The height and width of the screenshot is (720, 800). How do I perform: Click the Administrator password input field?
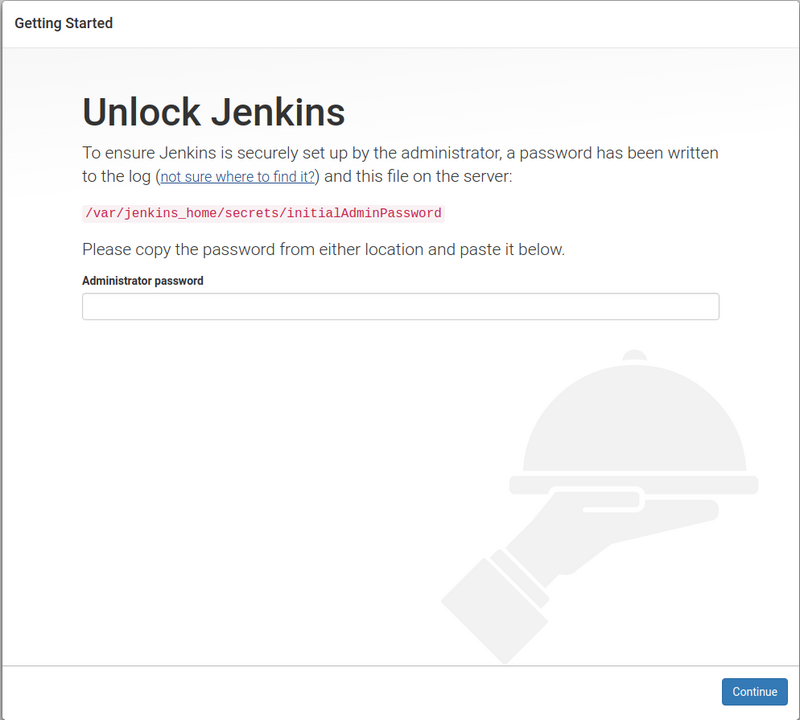[x=400, y=306]
